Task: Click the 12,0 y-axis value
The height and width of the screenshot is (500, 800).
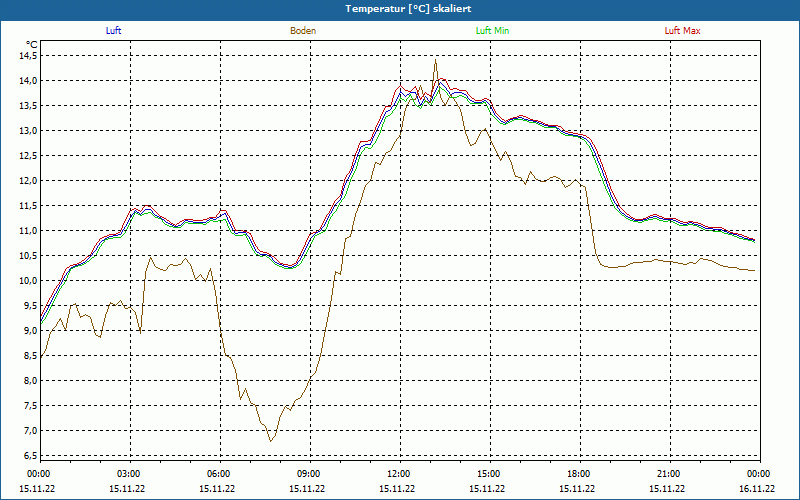Action: click(28, 181)
